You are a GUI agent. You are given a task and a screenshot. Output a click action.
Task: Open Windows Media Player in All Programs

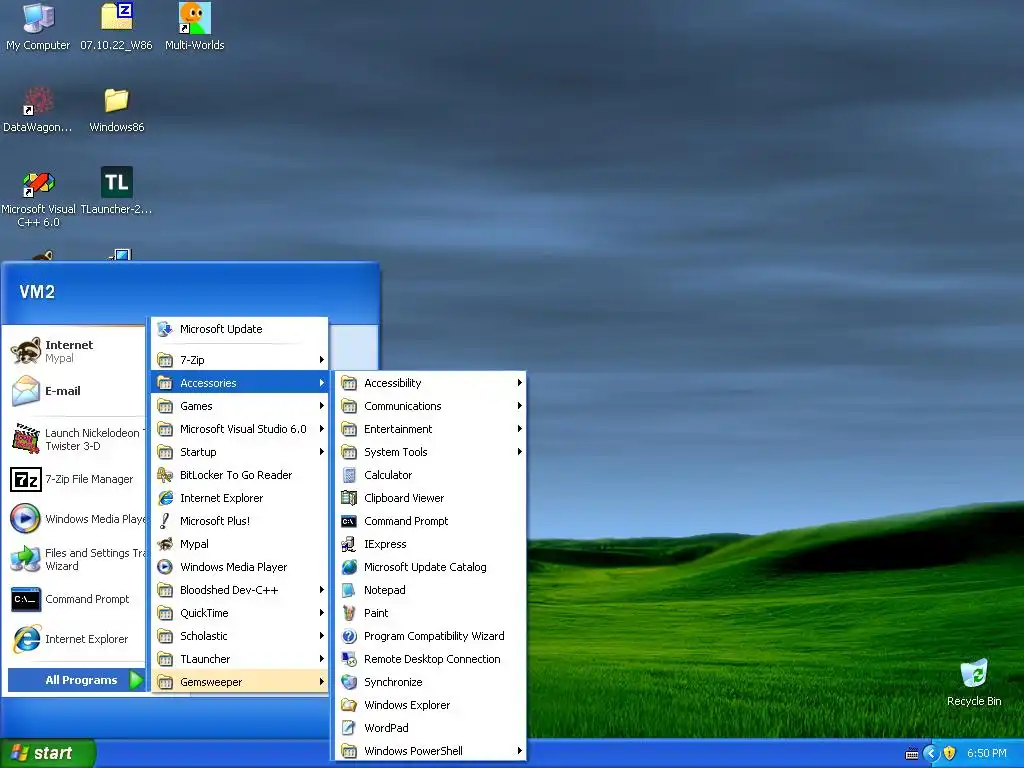240,567
